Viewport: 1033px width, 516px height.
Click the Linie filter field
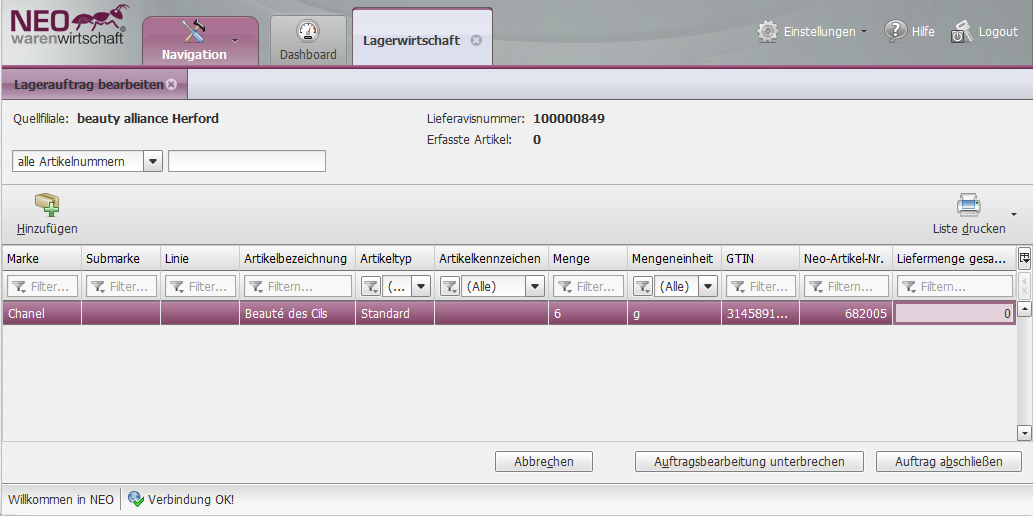tap(200, 286)
